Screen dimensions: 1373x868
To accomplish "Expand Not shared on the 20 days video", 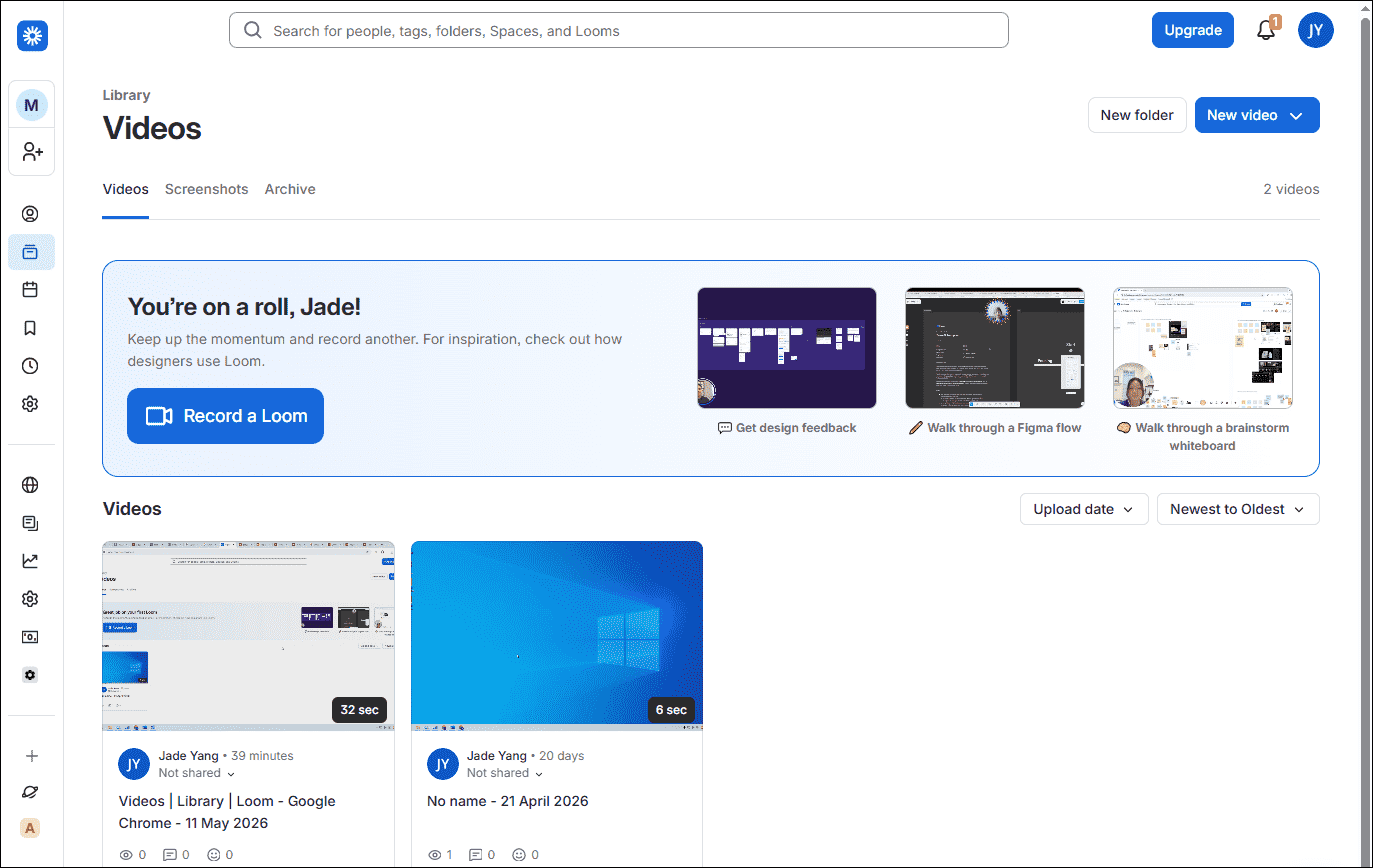I will (505, 773).
